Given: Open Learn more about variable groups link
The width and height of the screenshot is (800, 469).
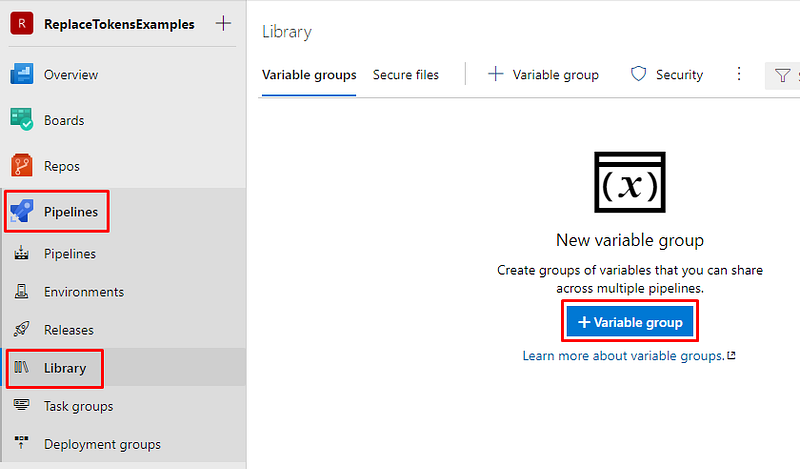Looking at the screenshot, I should 623,356.
